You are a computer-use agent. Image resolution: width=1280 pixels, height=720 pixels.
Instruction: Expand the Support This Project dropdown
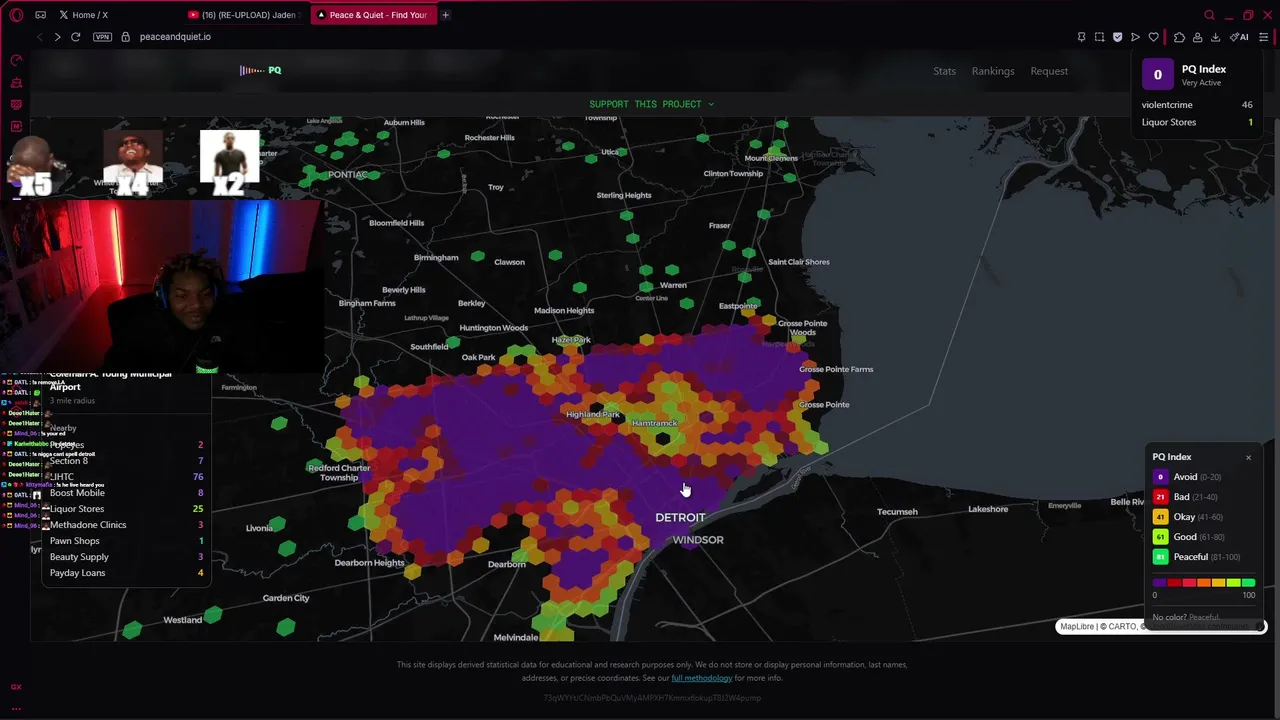[651, 104]
